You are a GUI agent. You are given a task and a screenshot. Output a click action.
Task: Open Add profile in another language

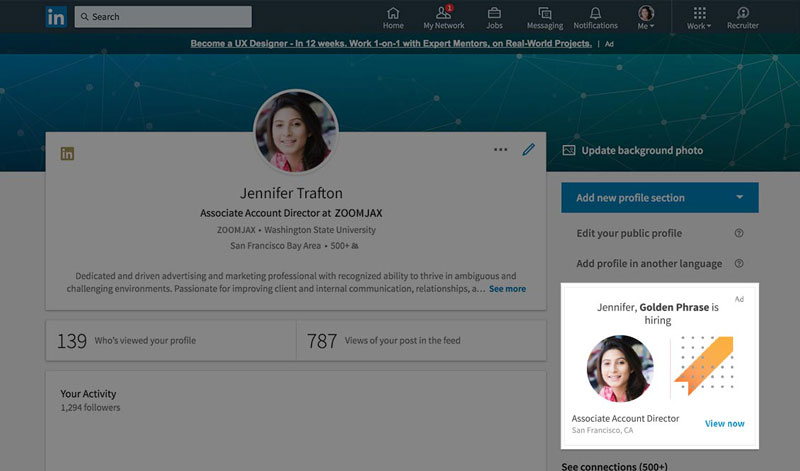coord(648,264)
